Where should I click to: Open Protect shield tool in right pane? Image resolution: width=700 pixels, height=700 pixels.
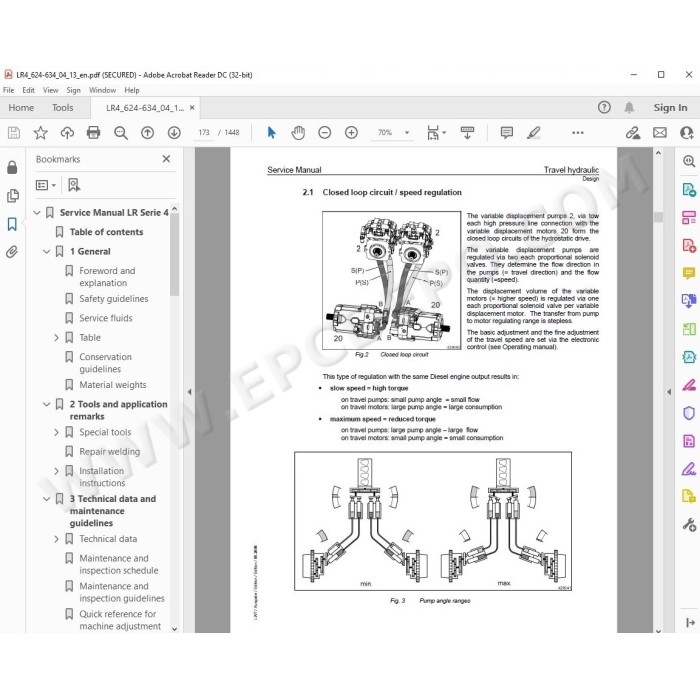click(x=689, y=413)
